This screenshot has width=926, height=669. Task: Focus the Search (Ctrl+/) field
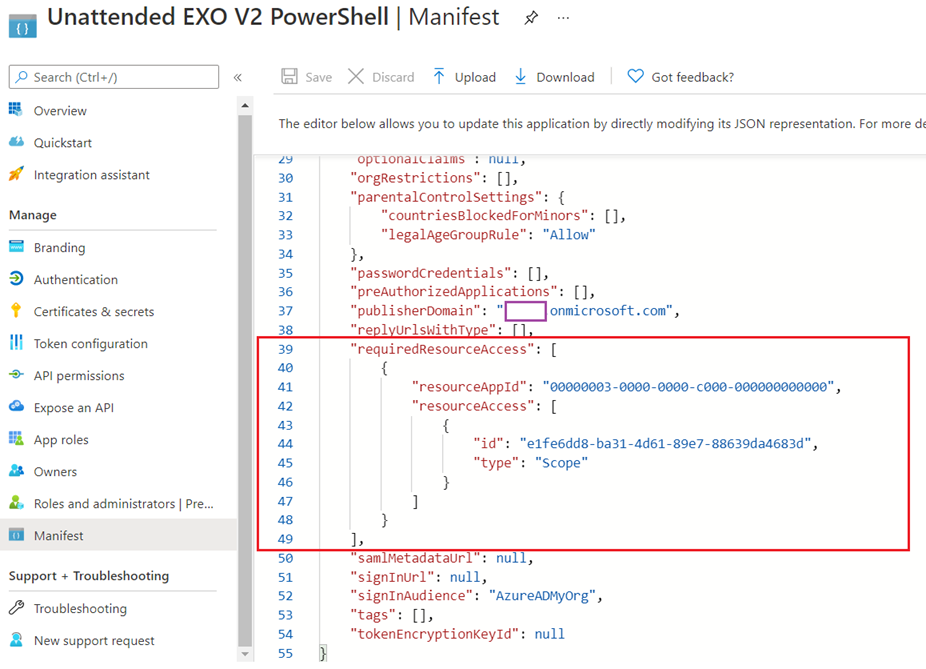(114, 77)
